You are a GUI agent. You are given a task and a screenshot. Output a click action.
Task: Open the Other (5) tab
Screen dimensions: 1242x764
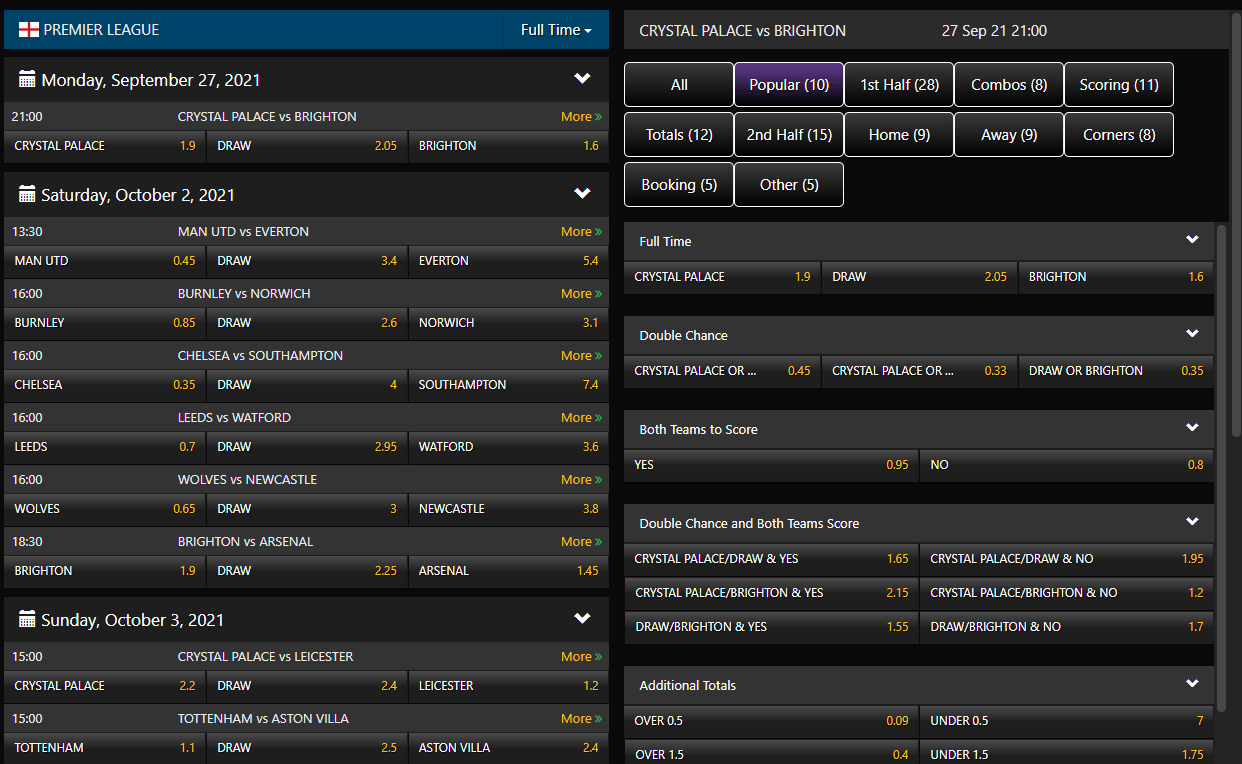pyautogui.click(x=789, y=185)
